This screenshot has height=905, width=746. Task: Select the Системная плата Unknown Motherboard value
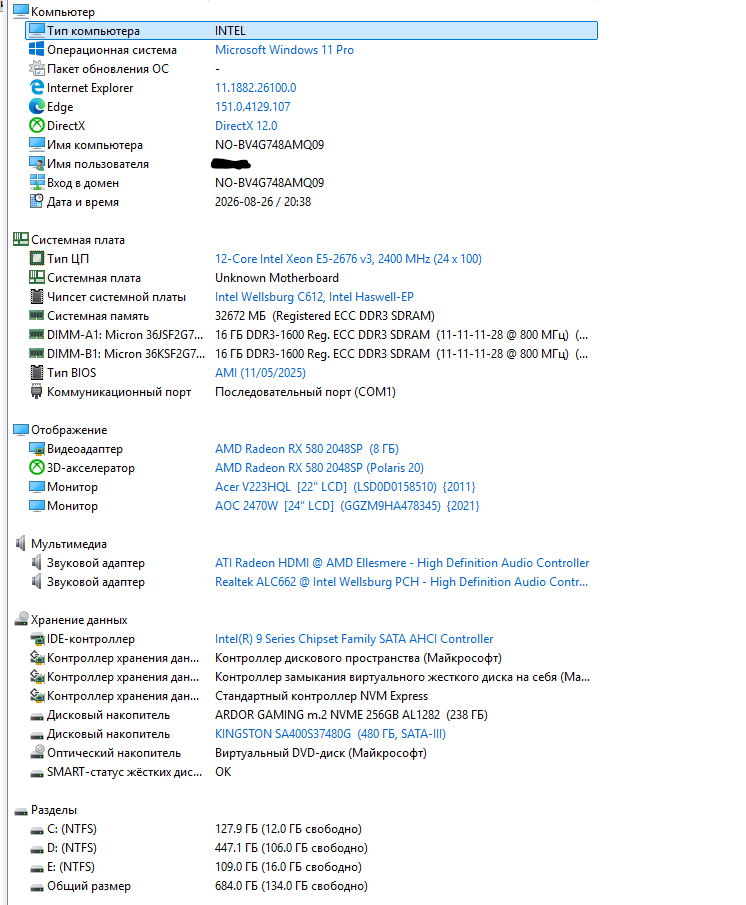(276, 278)
